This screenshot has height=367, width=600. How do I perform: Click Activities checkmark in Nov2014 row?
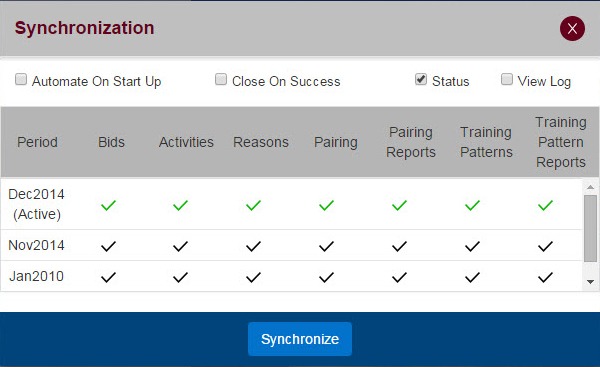click(180, 246)
